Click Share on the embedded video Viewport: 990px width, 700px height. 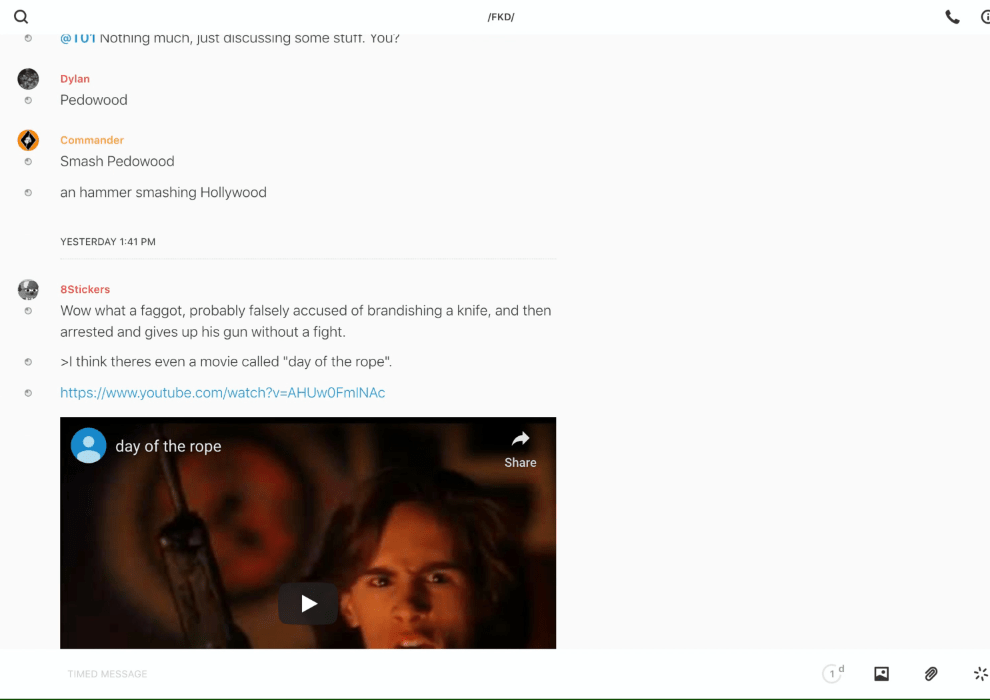click(520, 448)
